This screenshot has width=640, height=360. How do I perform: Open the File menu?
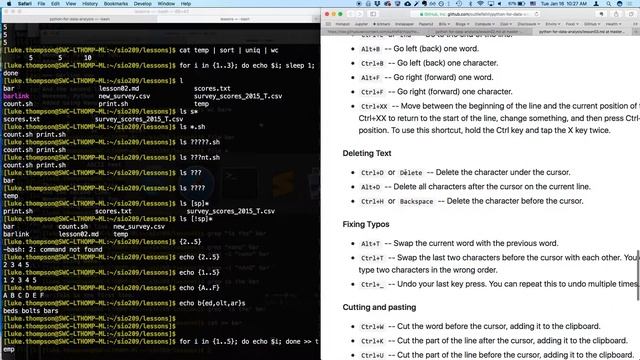click(x=41, y=4)
